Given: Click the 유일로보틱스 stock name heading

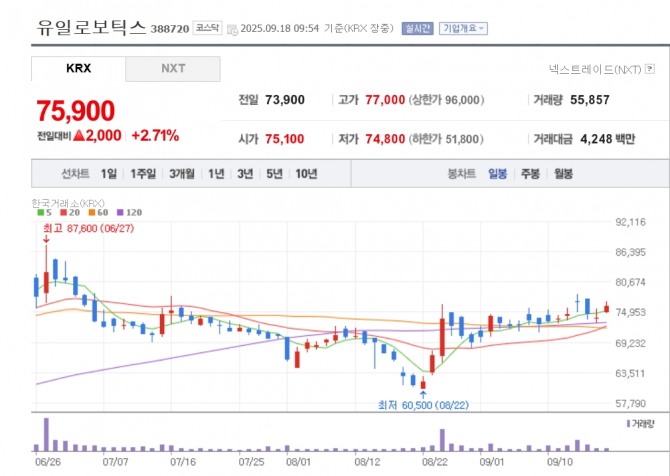Looking at the screenshot, I should (91, 26).
